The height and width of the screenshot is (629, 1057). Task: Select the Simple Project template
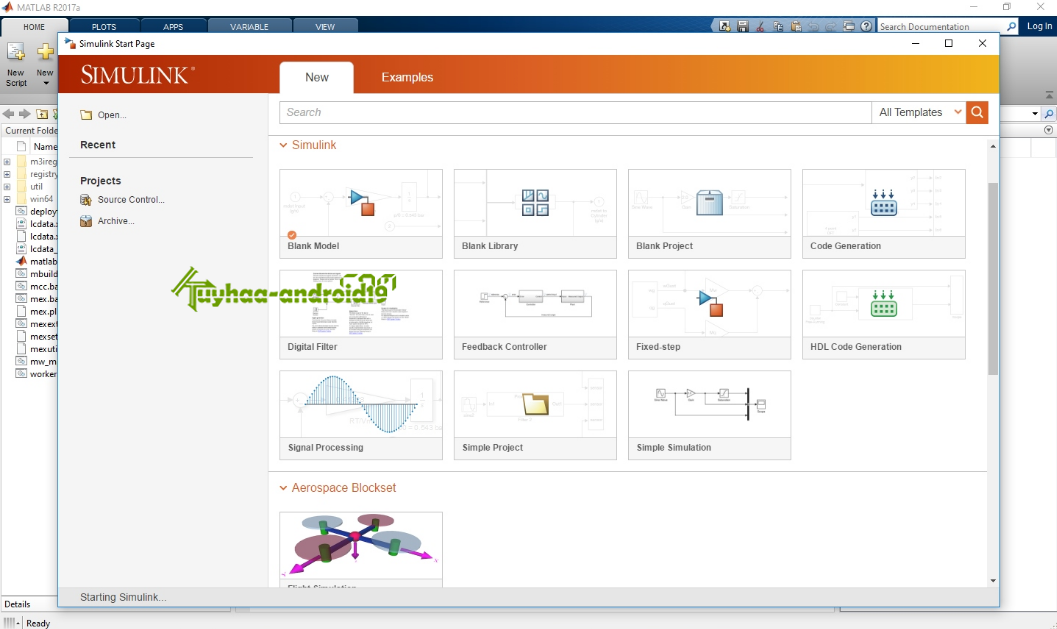(x=535, y=415)
